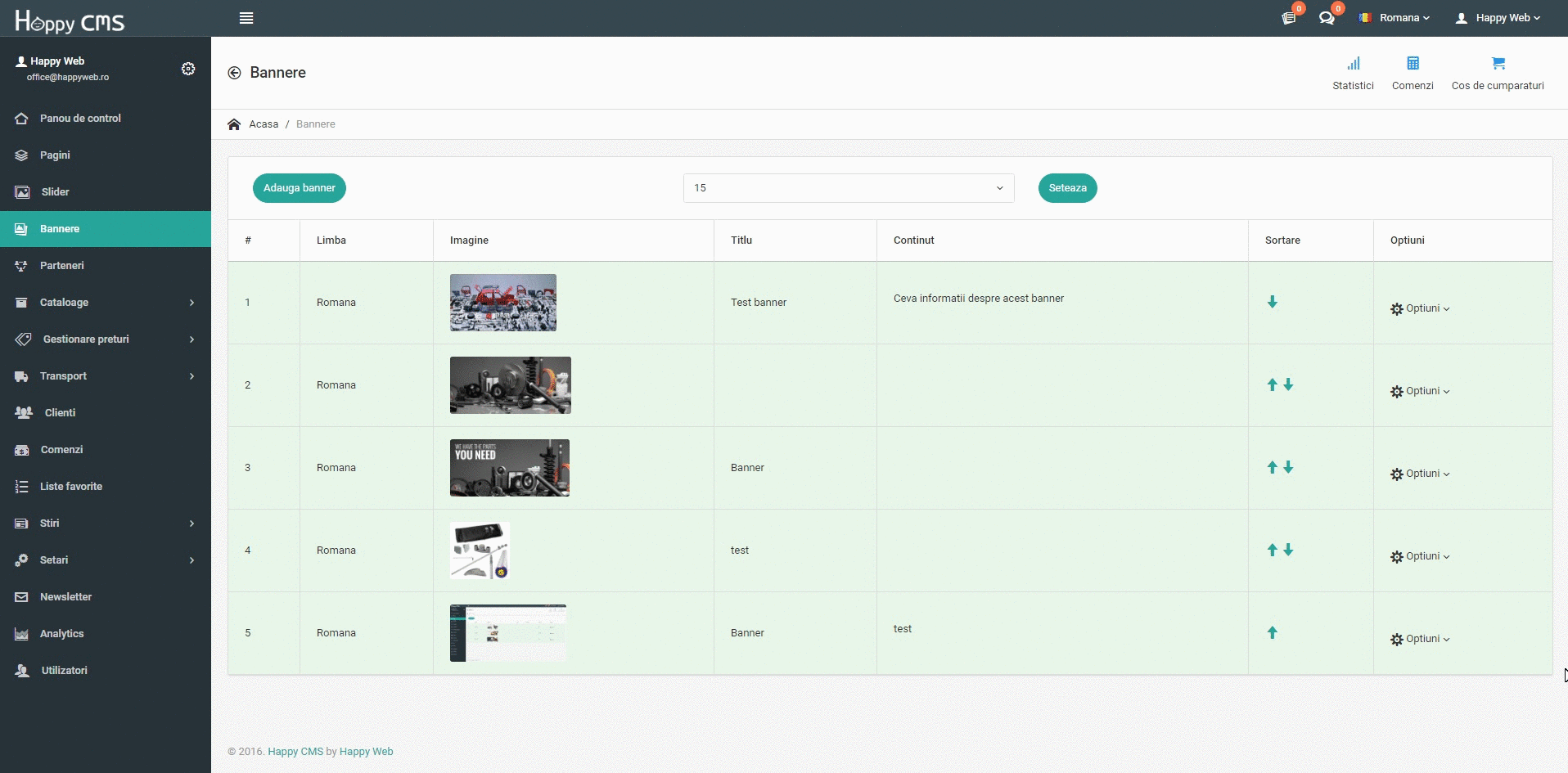
Task: Move banner 4 up with arrow
Action: click(x=1273, y=550)
